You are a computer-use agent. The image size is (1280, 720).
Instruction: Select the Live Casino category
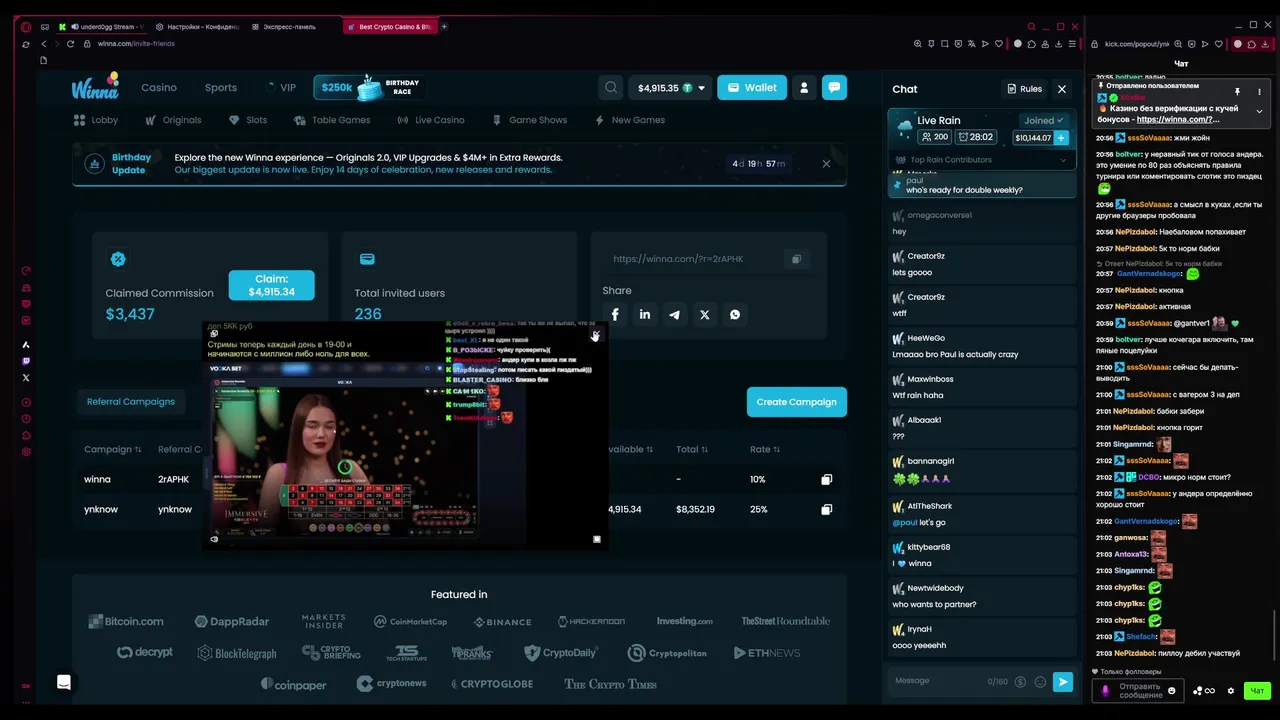pos(431,120)
